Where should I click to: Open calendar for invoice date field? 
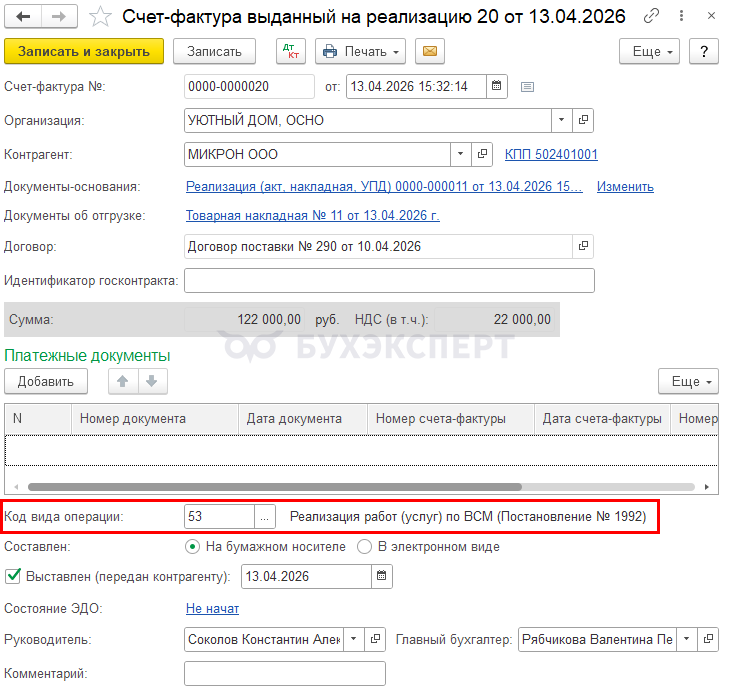click(497, 86)
